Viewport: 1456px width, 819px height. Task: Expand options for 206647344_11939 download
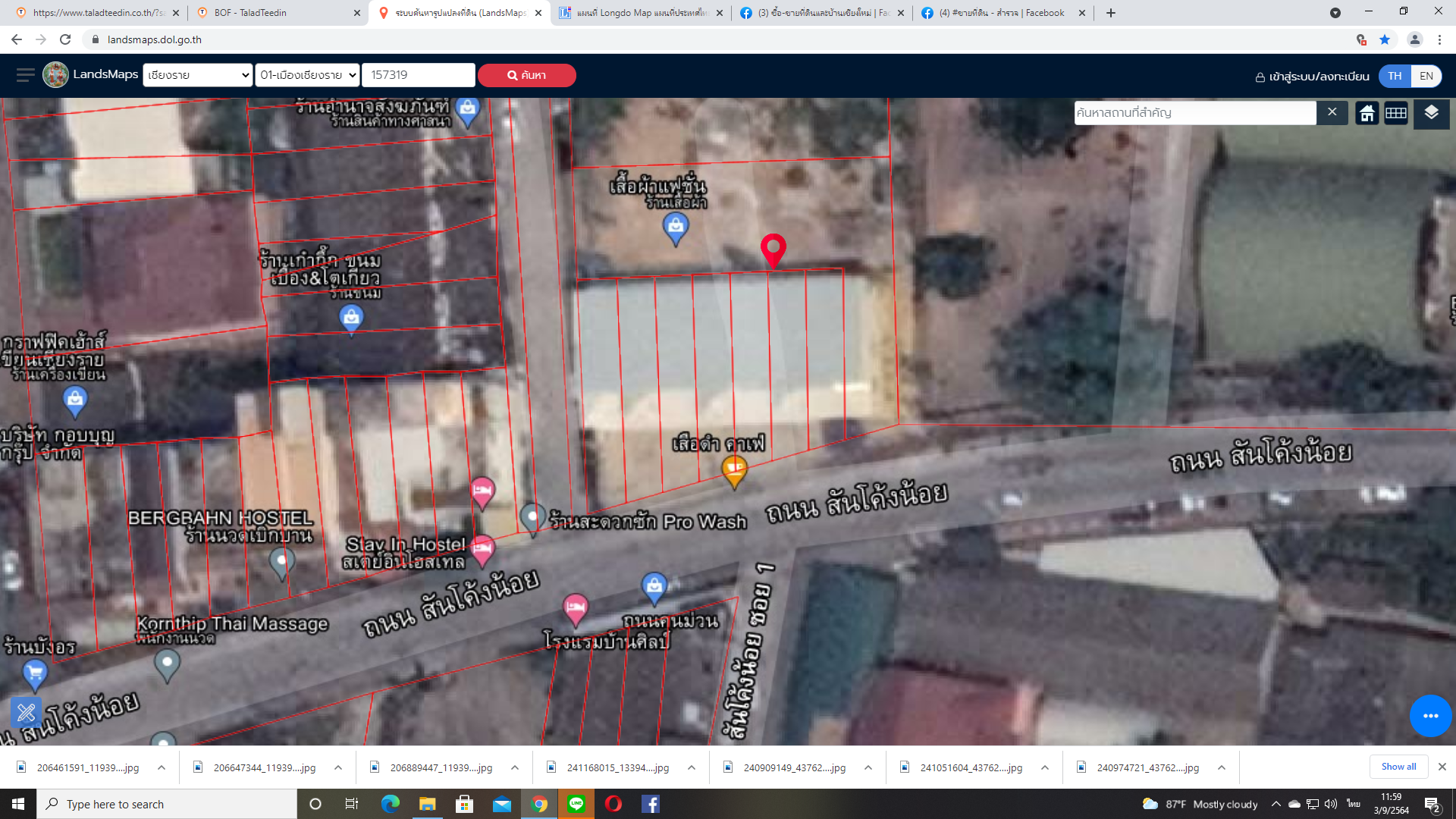[x=338, y=767]
